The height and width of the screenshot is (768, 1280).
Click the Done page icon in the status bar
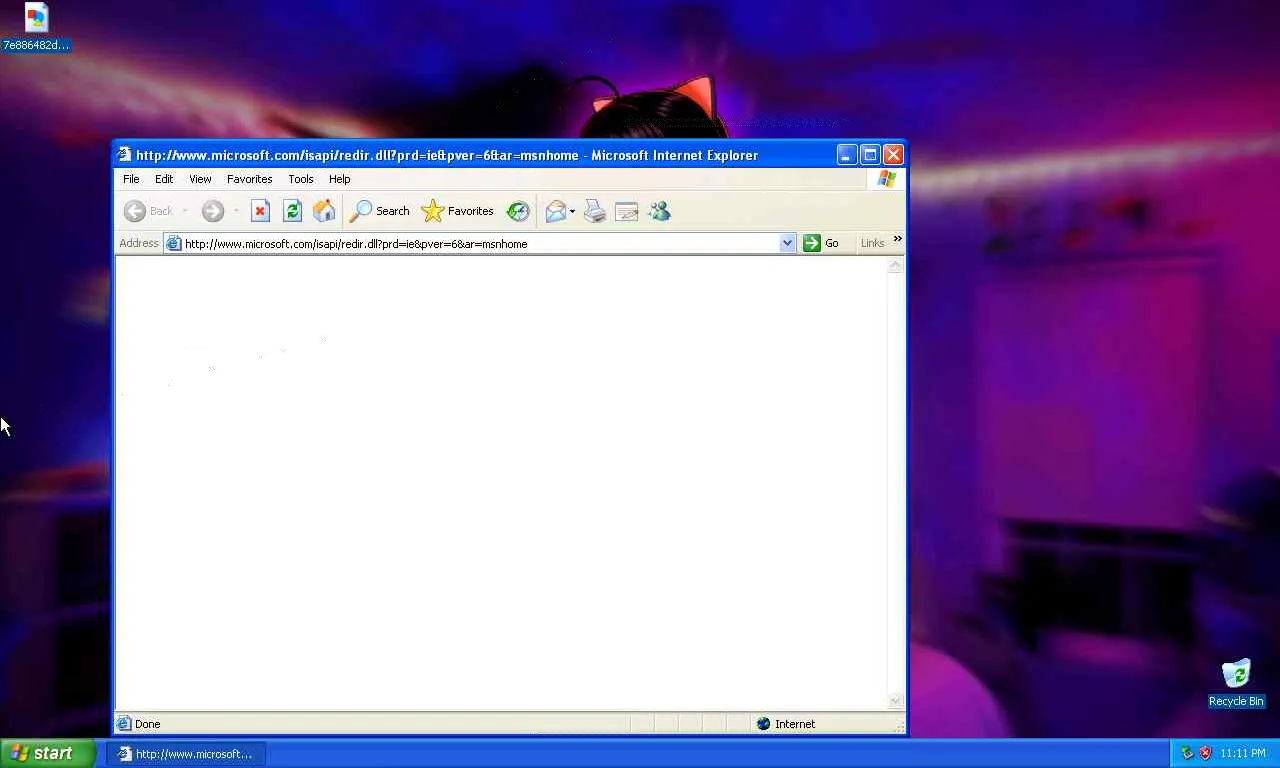(124, 724)
